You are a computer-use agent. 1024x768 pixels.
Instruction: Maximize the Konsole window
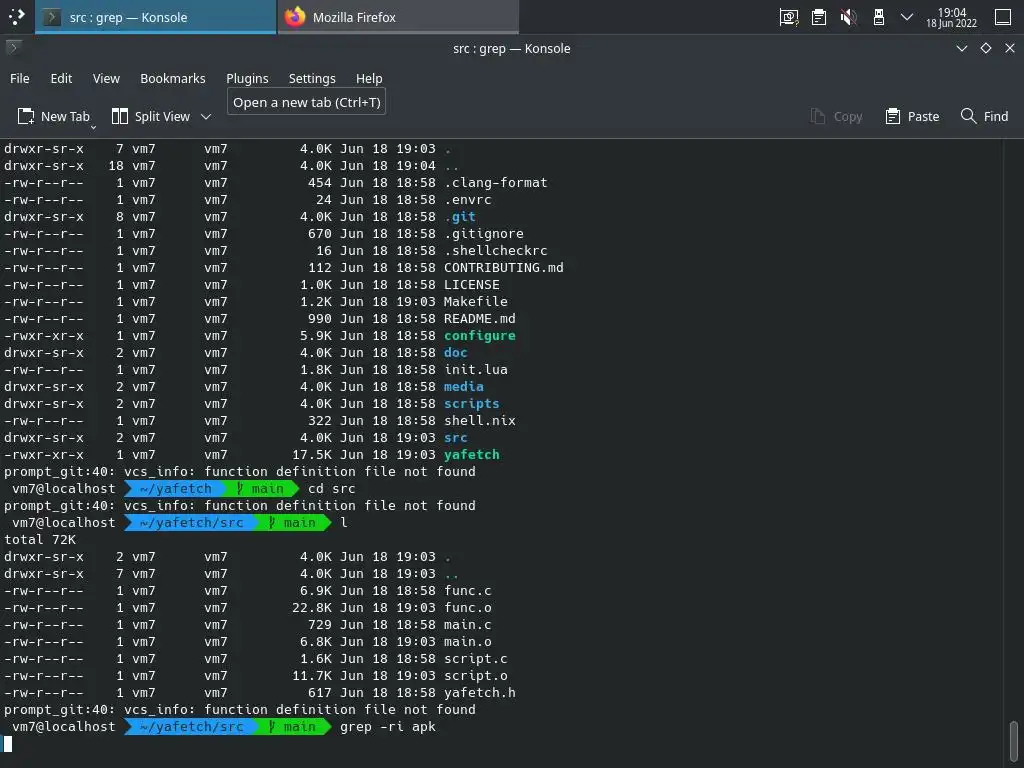click(986, 48)
